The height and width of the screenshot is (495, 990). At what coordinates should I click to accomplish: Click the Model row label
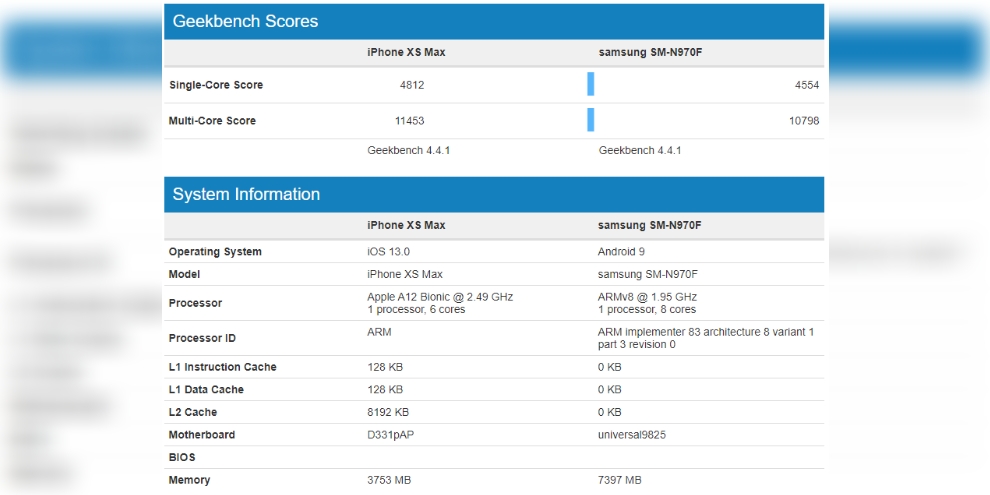184,274
